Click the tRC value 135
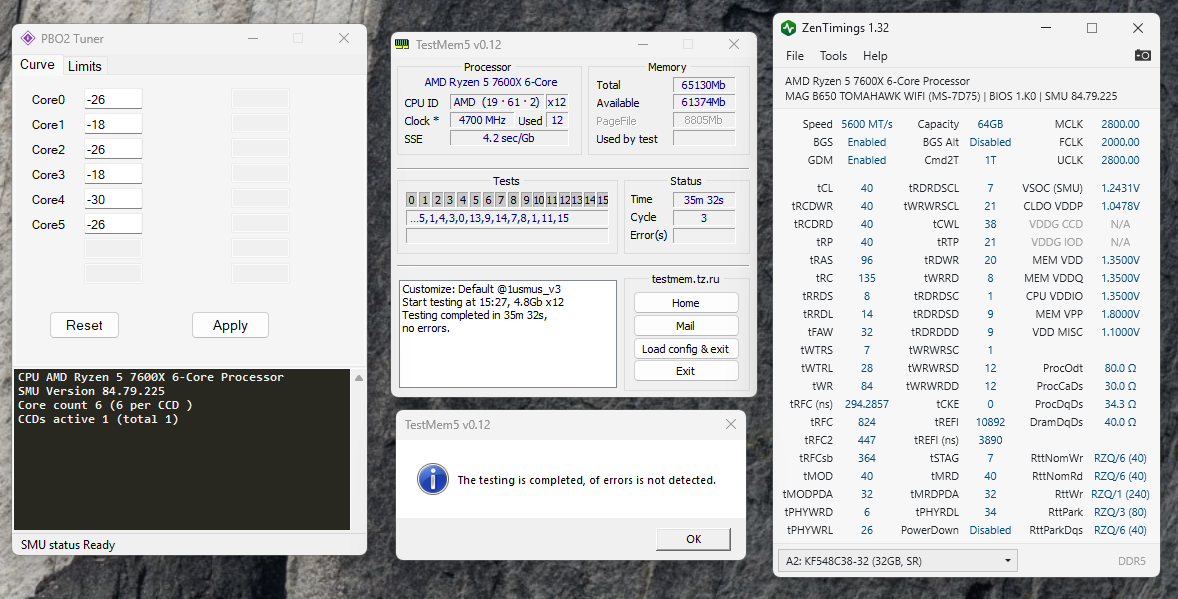The width and height of the screenshot is (1178, 599). [x=867, y=278]
